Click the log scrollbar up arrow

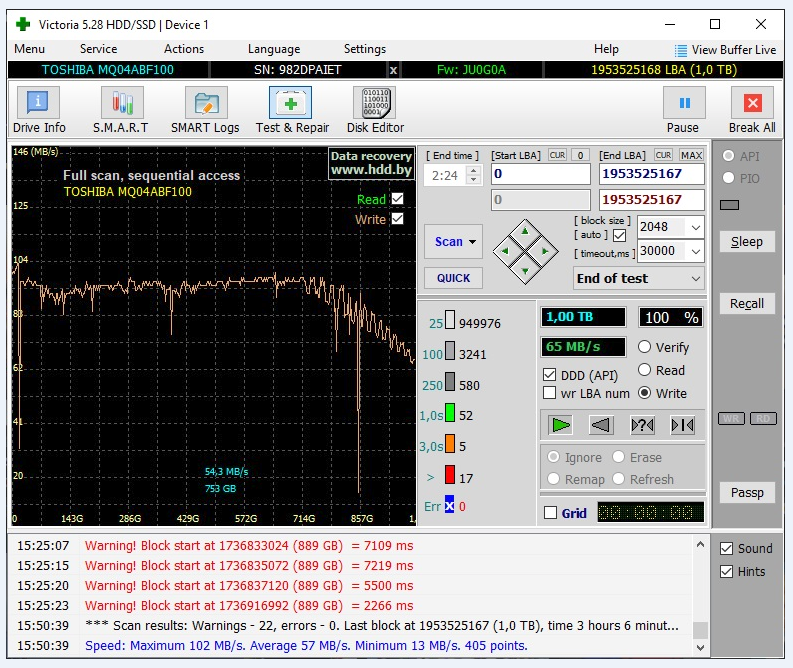[700, 545]
